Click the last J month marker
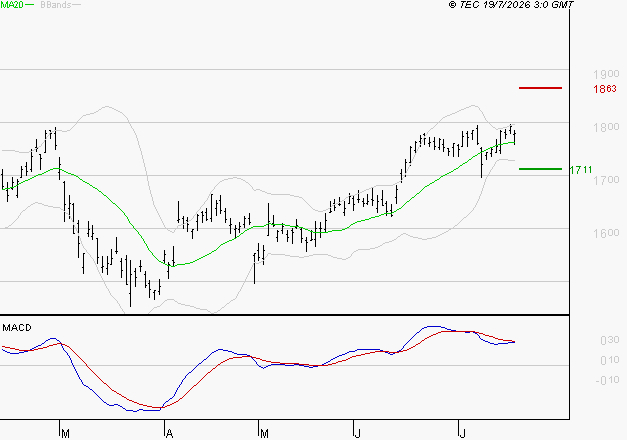 pyautogui.click(x=462, y=434)
